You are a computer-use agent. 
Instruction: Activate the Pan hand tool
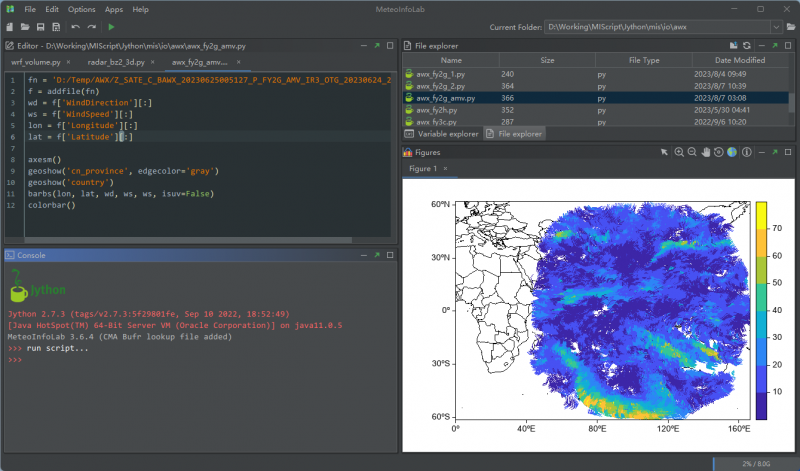coord(705,152)
